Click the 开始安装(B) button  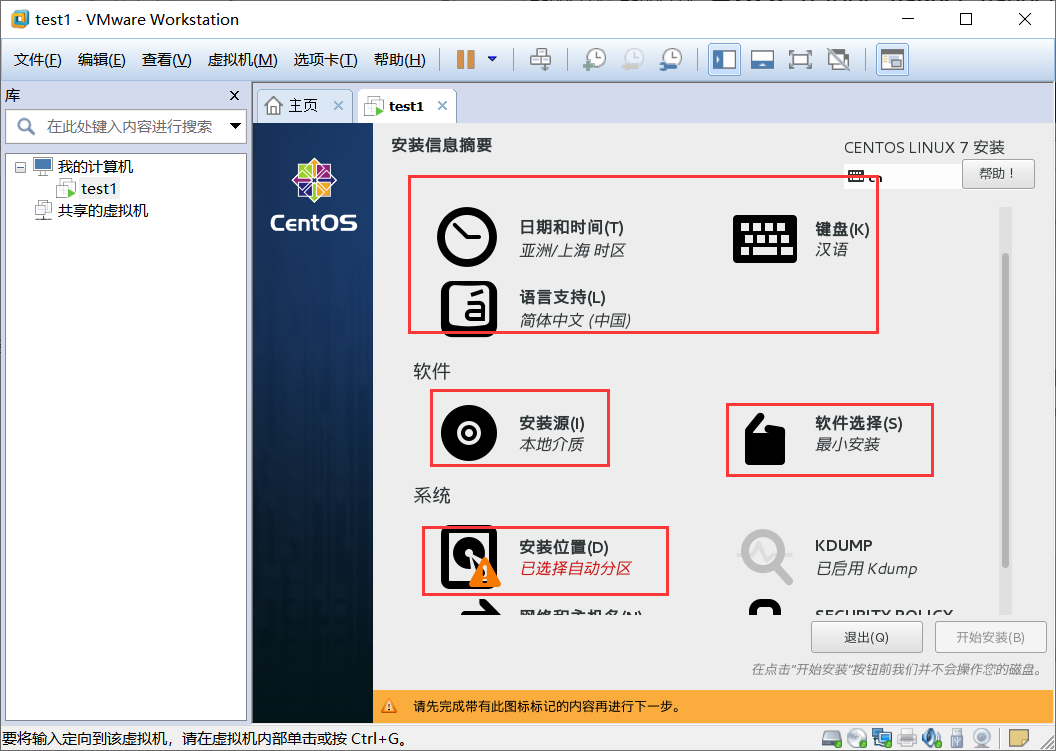(991, 637)
